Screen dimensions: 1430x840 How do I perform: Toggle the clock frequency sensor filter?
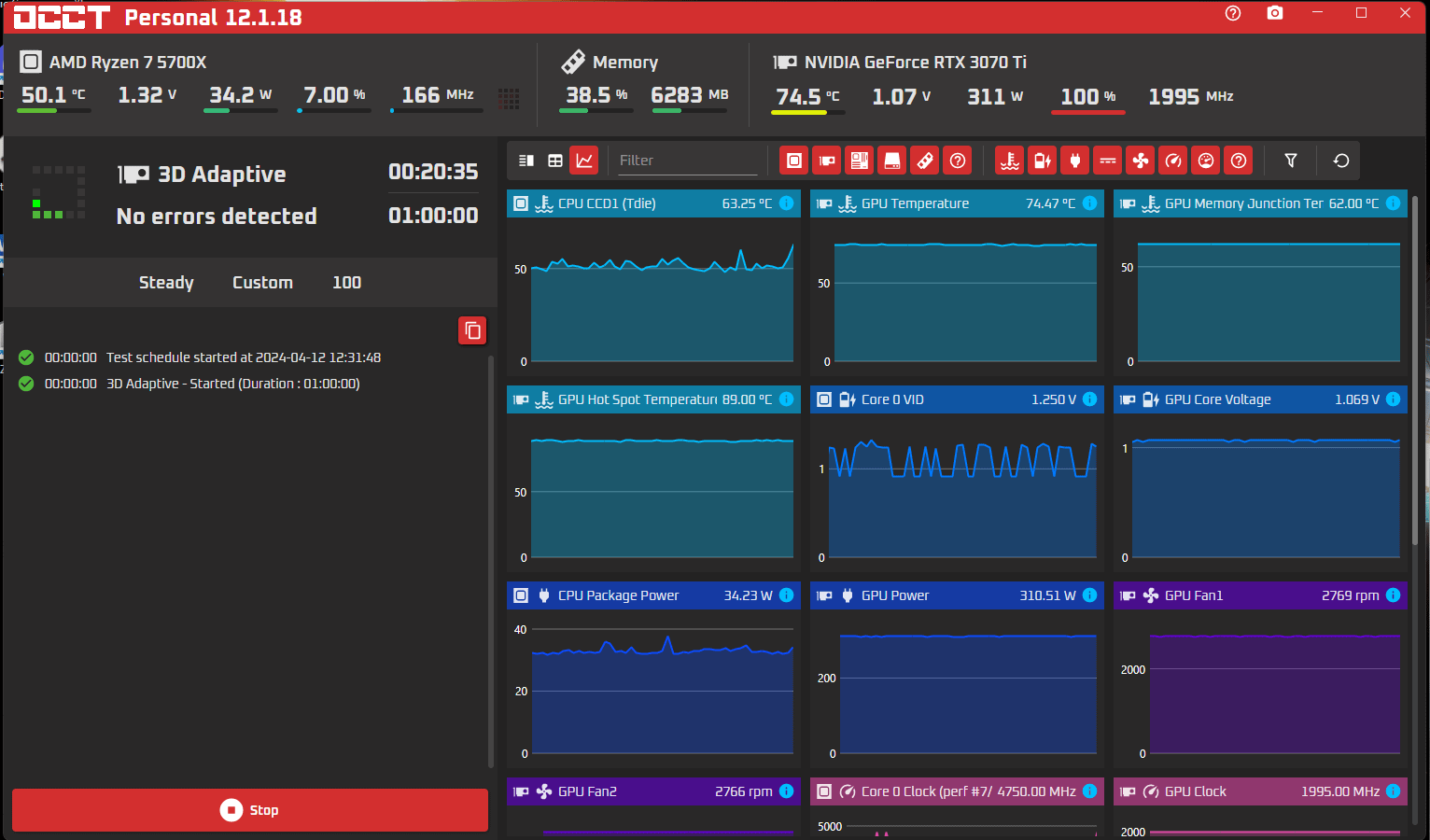pyautogui.click(x=1173, y=161)
